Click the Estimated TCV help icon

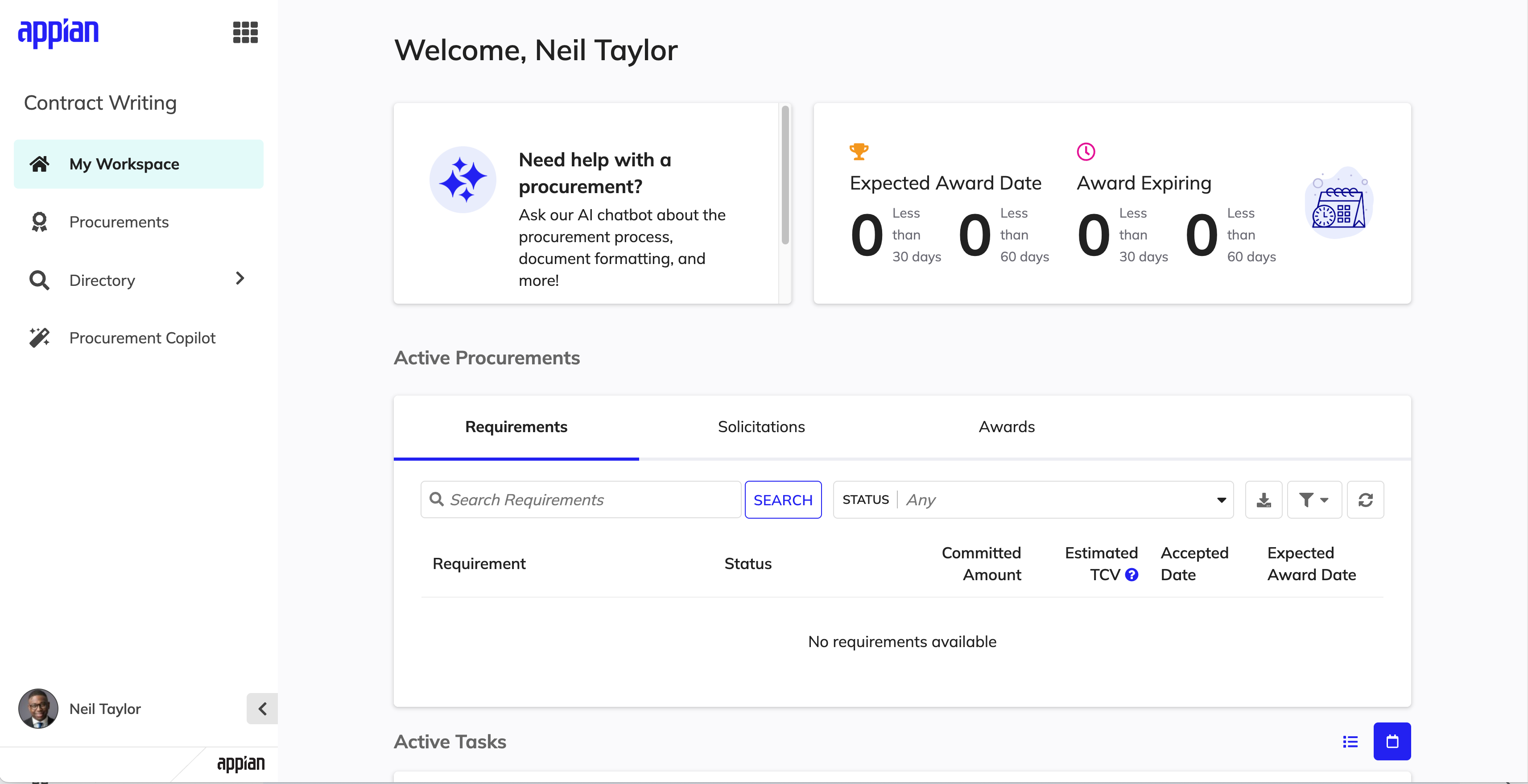(x=1132, y=575)
